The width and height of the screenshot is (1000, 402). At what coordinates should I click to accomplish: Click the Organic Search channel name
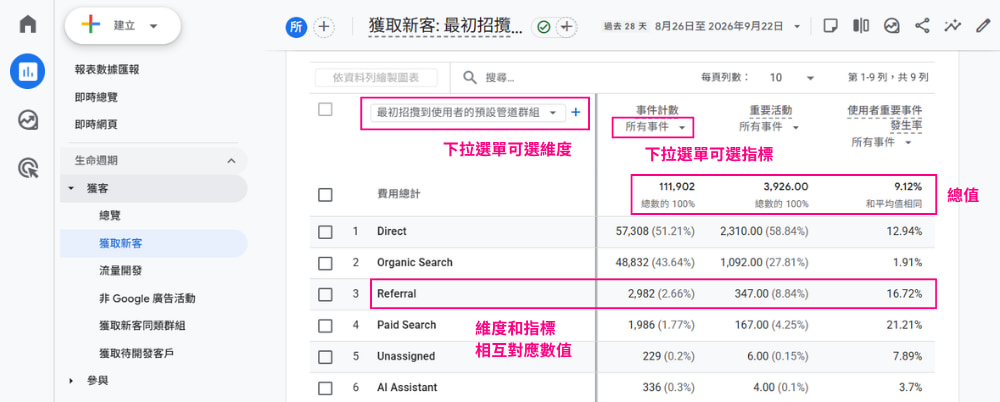click(x=415, y=263)
